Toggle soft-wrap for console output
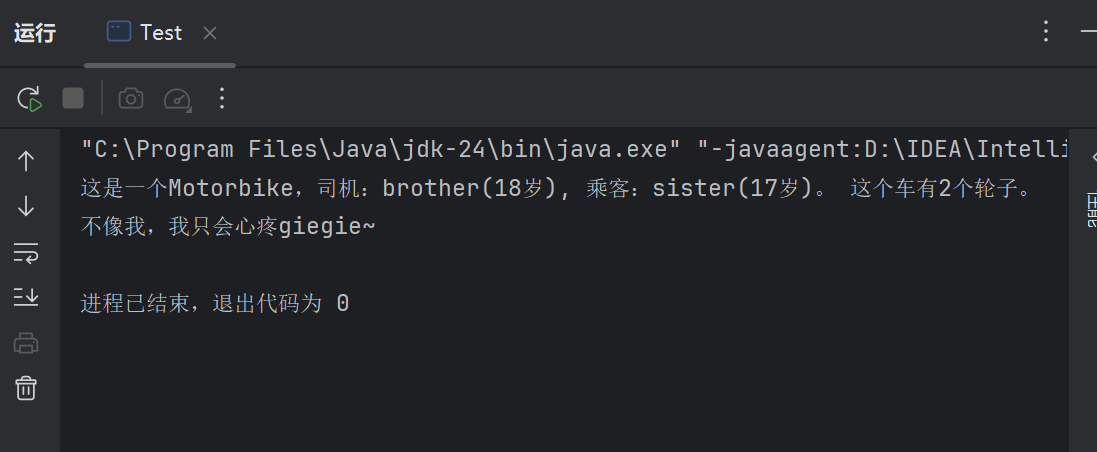The image size is (1097, 452). tap(27, 252)
